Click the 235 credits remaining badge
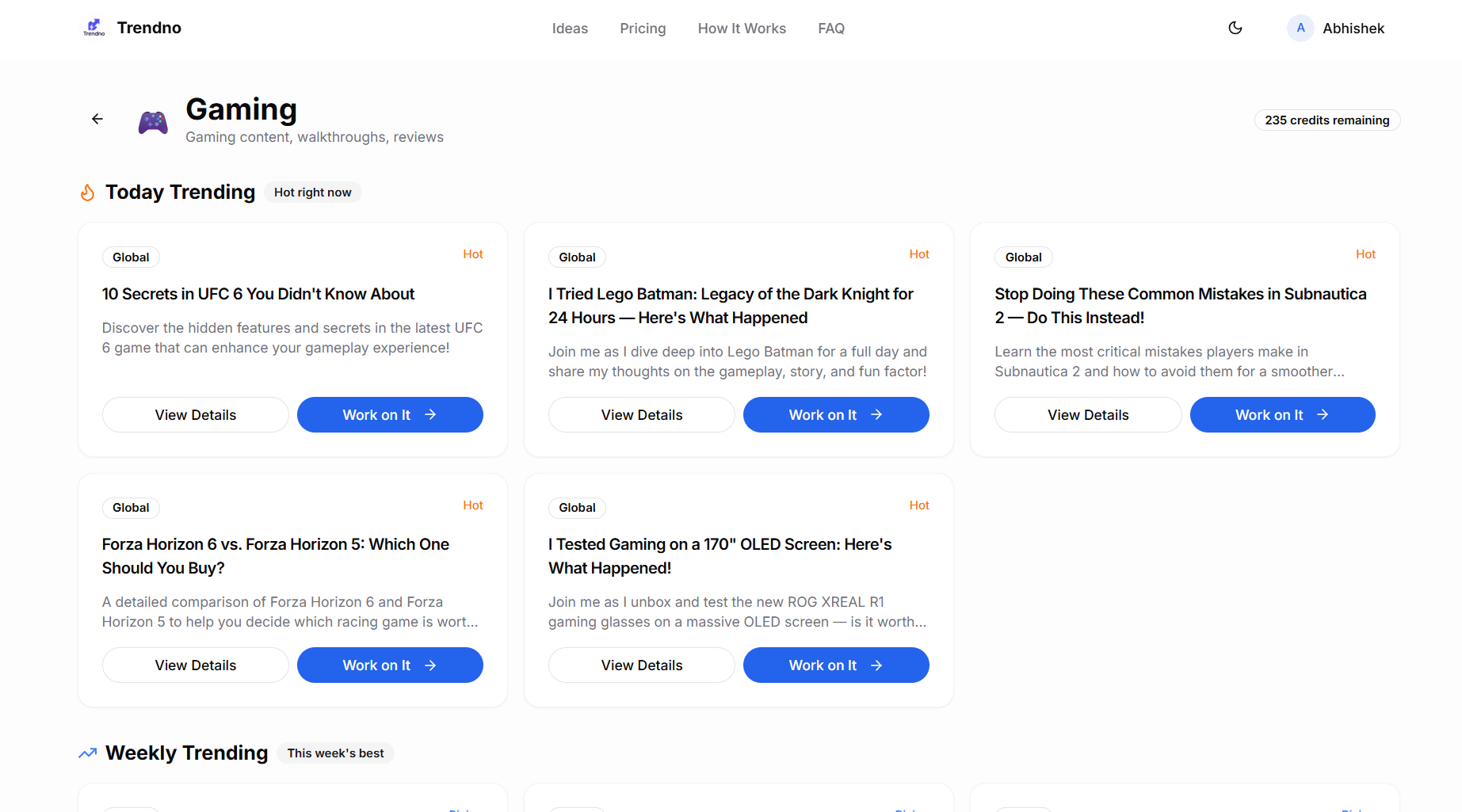The height and width of the screenshot is (812, 1462). [x=1327, y=120]
